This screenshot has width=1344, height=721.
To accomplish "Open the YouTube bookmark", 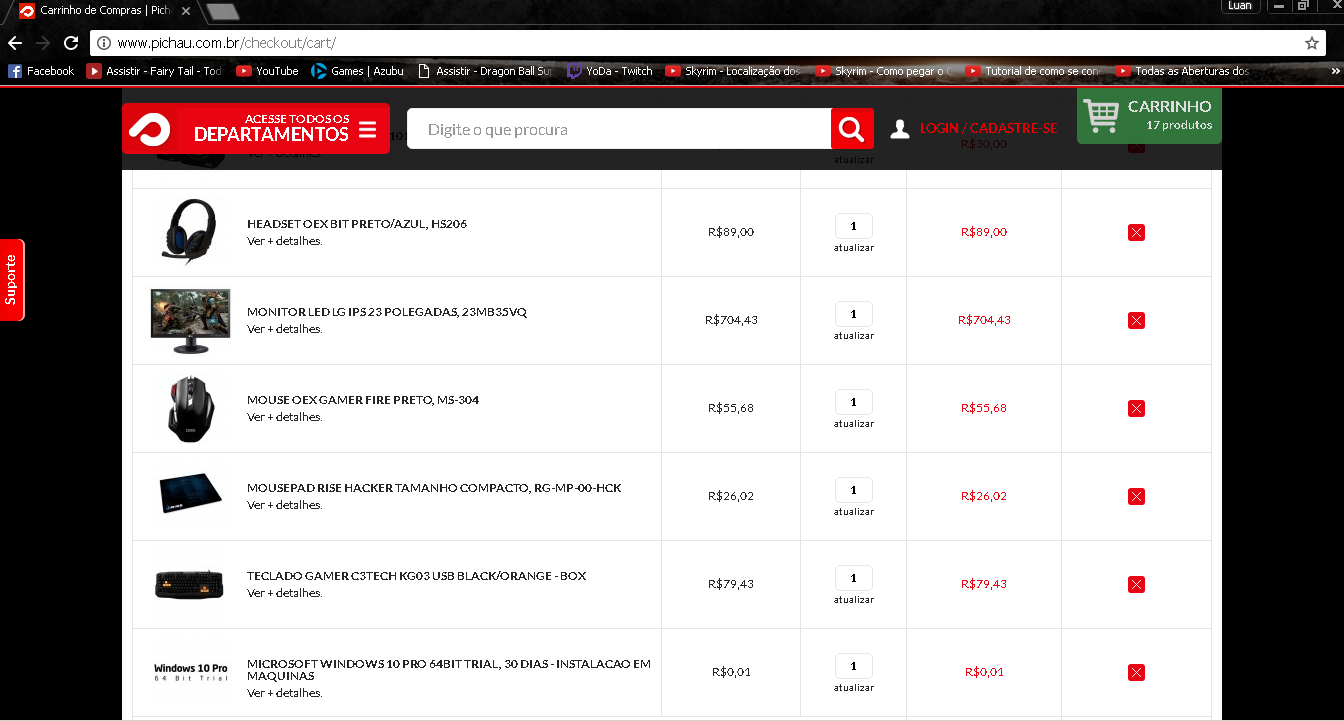I will pyautogui.click(x=267, y=71).
